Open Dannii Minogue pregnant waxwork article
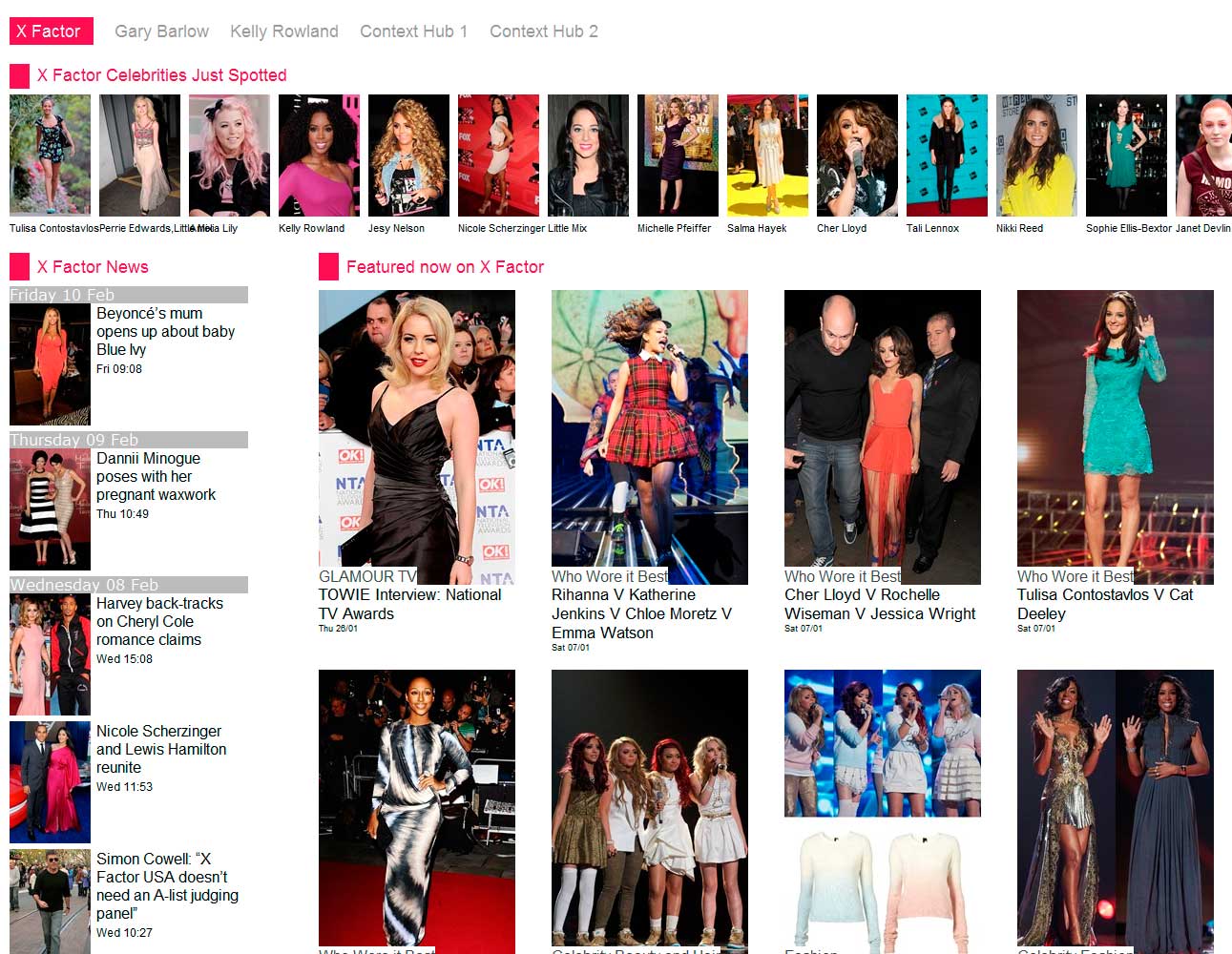1232x954 pixels. pos(156,476)
